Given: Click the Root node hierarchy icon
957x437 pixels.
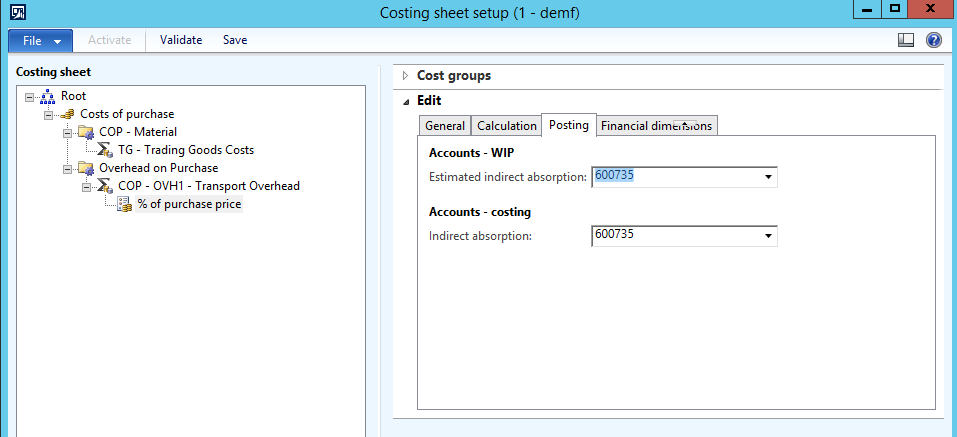Looking at the screenshot, I should pos(47,96).
